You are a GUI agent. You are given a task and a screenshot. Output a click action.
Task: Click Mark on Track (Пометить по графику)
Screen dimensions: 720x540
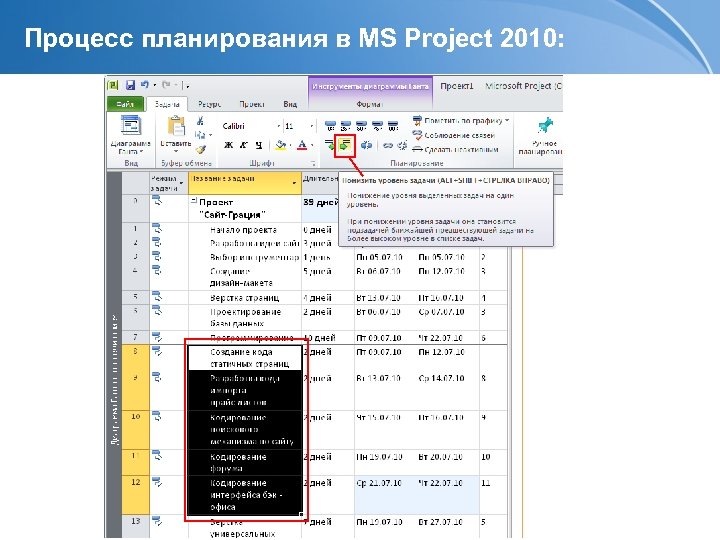(457, 121)
